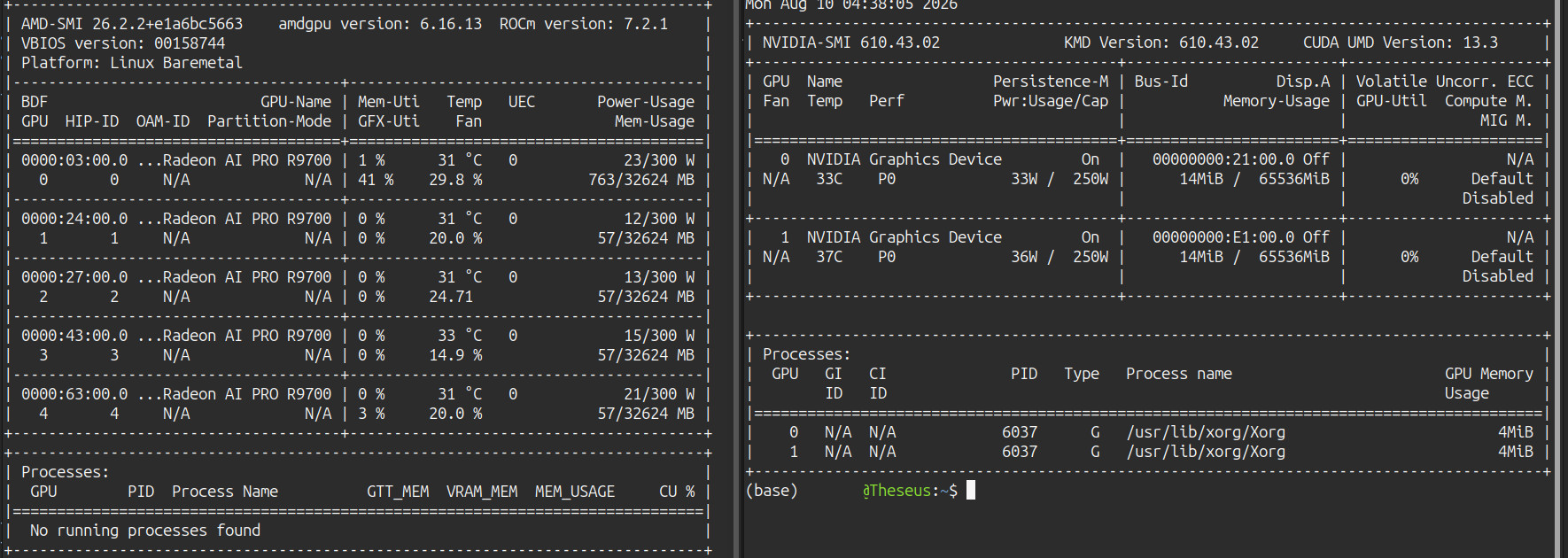This screenshot has width=1568, height=558.
Task: Click the 33W / 250W power reading
Action: pyautogui.click(x=1060, y=179)
